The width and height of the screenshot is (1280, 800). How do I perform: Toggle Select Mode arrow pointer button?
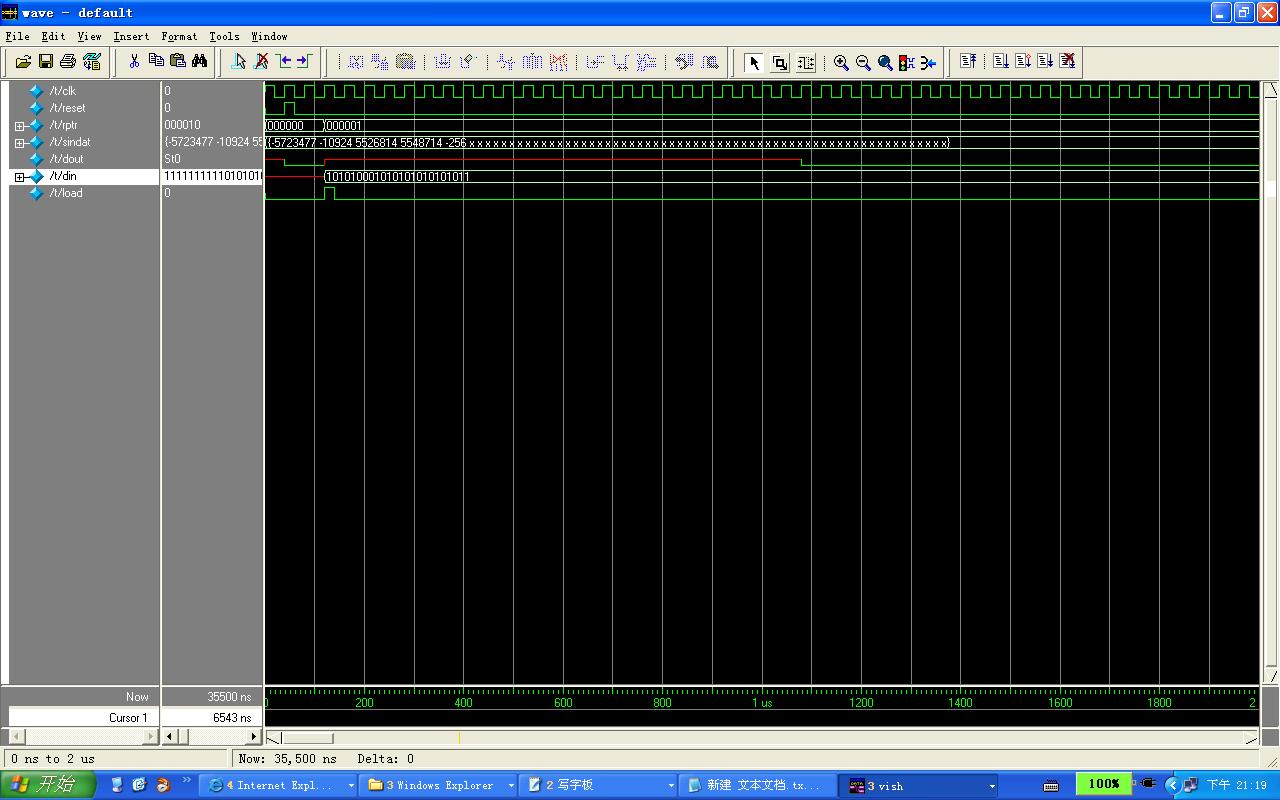click(754, 63)
